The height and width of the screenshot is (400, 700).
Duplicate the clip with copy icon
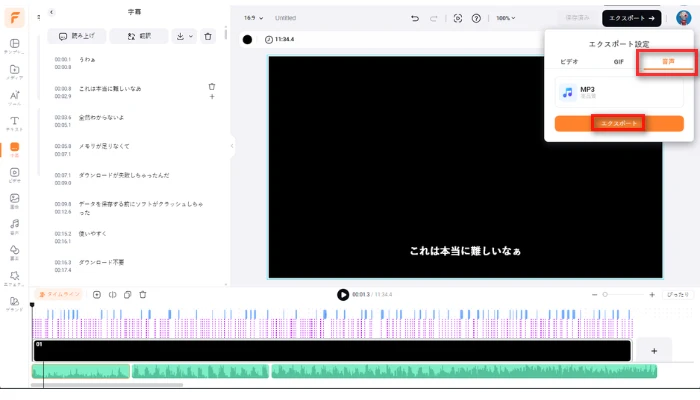coord(128,295)
